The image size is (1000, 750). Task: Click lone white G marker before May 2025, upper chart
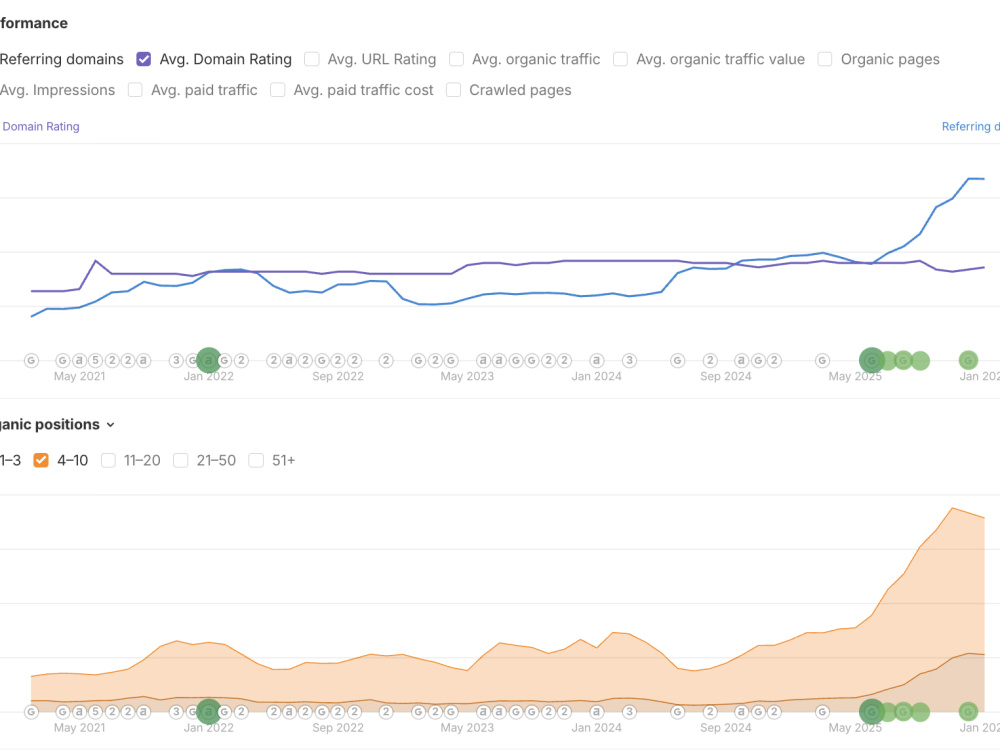click(823, 361)
